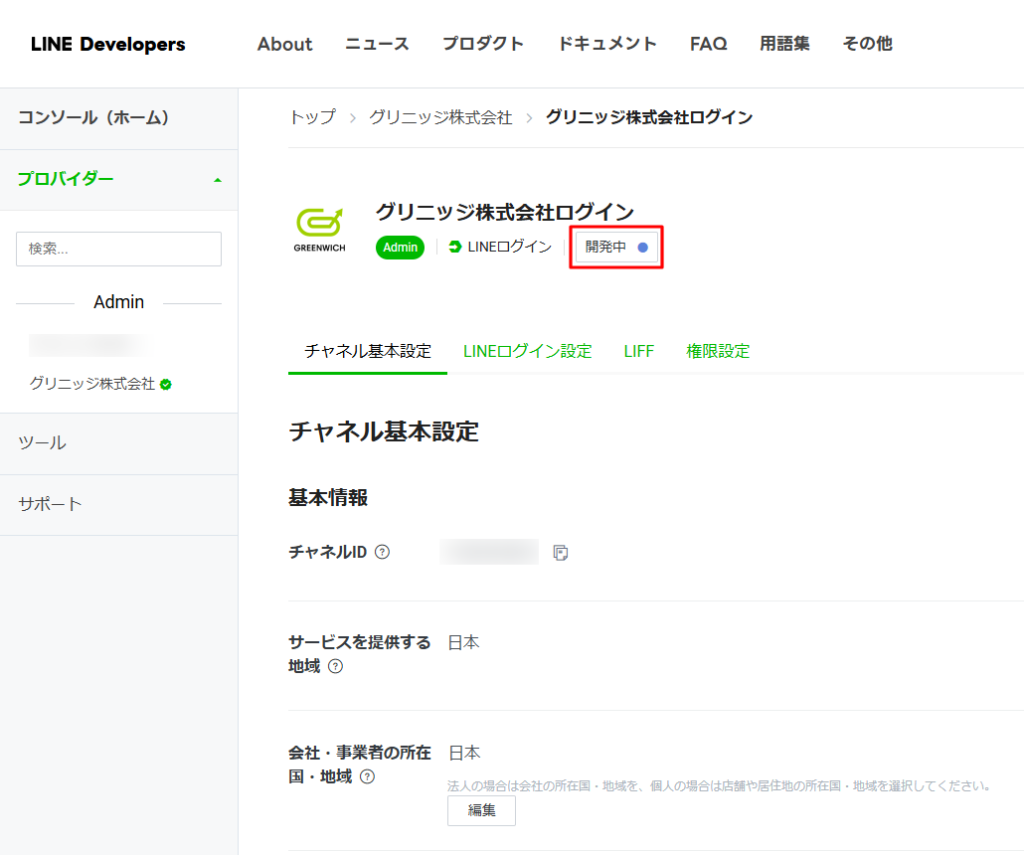Collapse the プロバイダー section arrow
Viewport: 1024px width, 855px height.
click(217, 180)
